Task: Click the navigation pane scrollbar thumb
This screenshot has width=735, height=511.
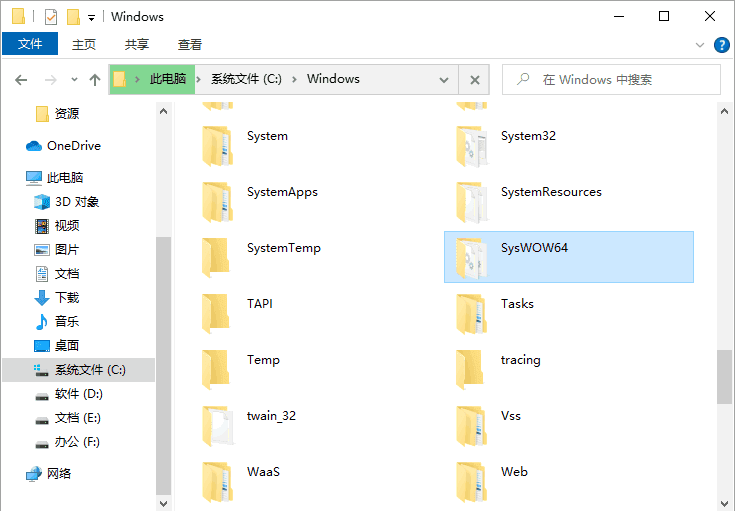Action: [163, 366]
